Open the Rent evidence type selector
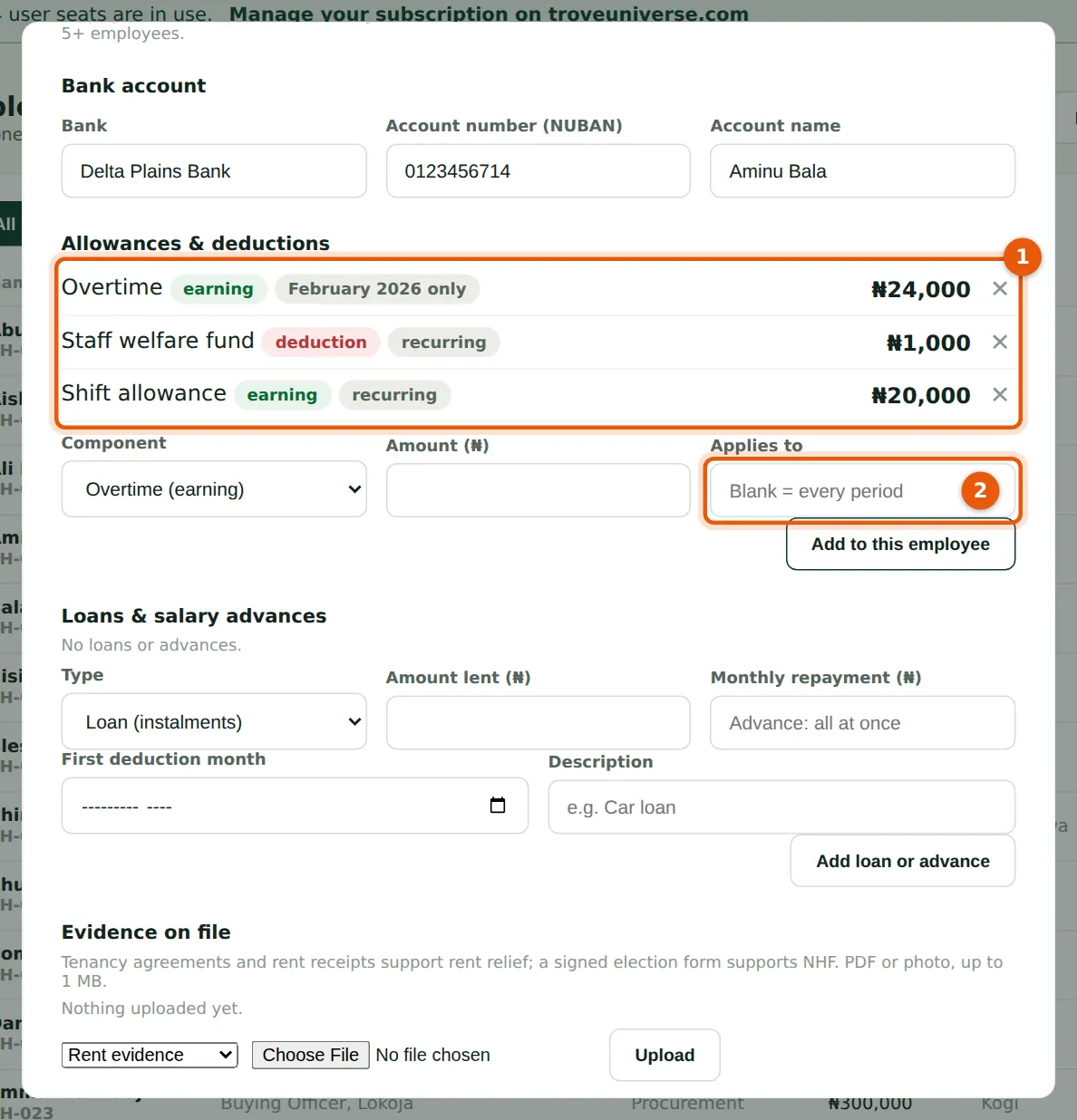The image size is (1077, 1120). pos(150,1055)
